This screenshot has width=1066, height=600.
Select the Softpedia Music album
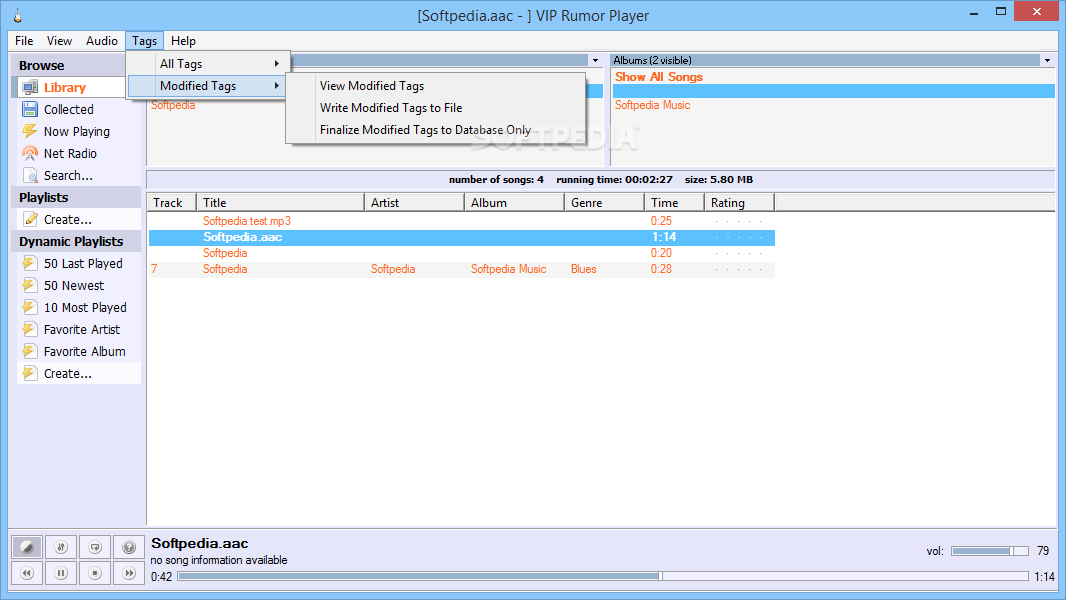click(652, 105)
